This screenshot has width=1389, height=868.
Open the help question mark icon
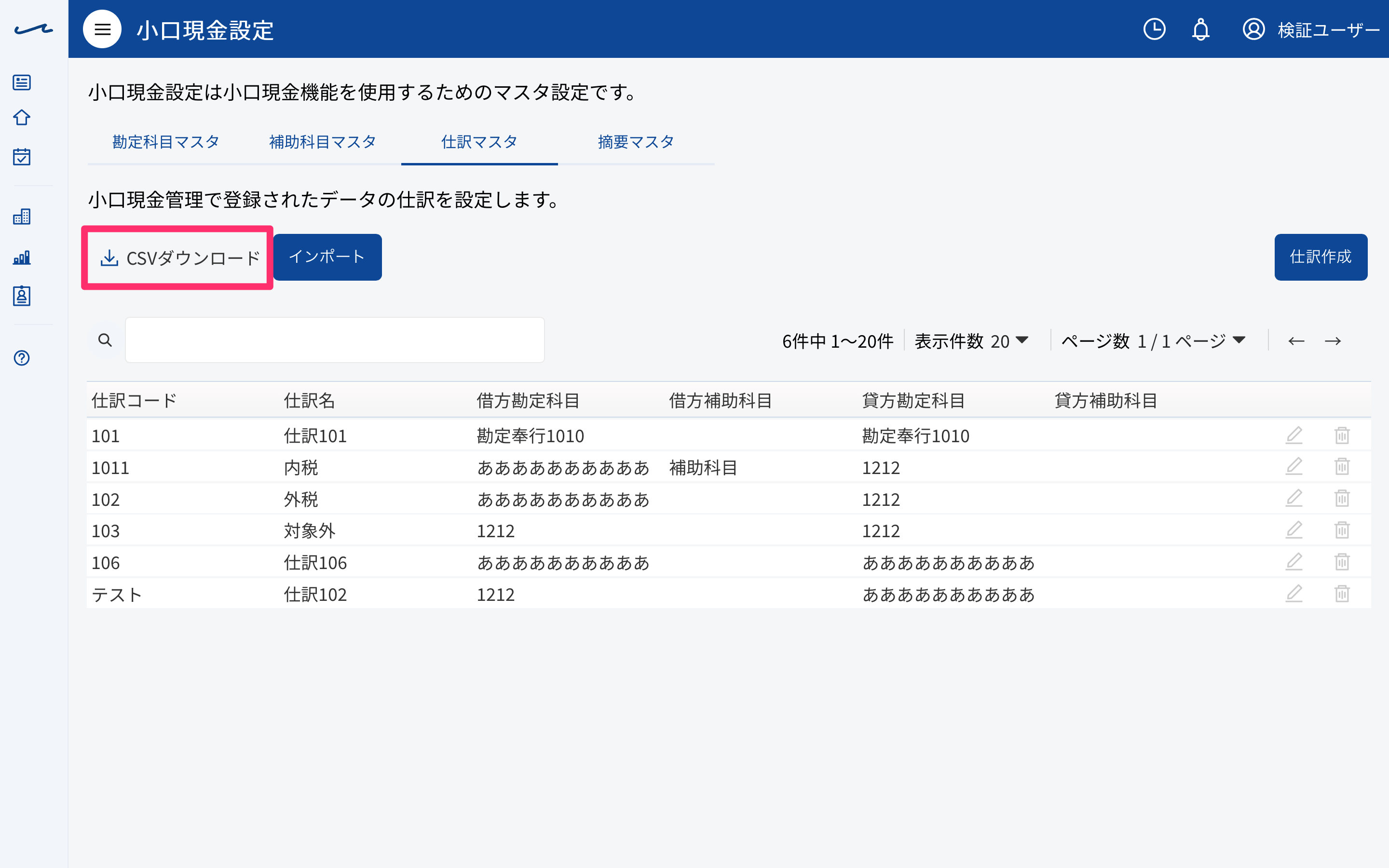(22, 358)
